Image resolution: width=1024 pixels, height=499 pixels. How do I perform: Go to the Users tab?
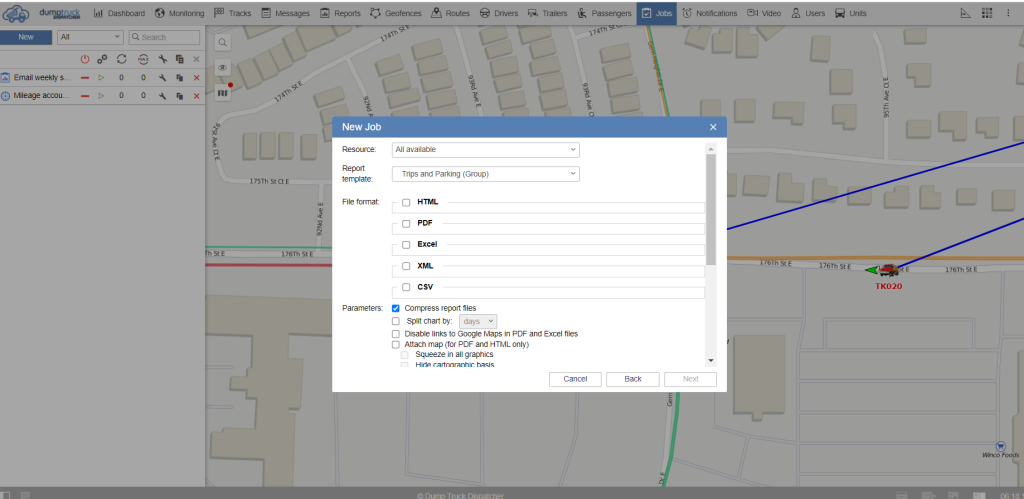808,13
